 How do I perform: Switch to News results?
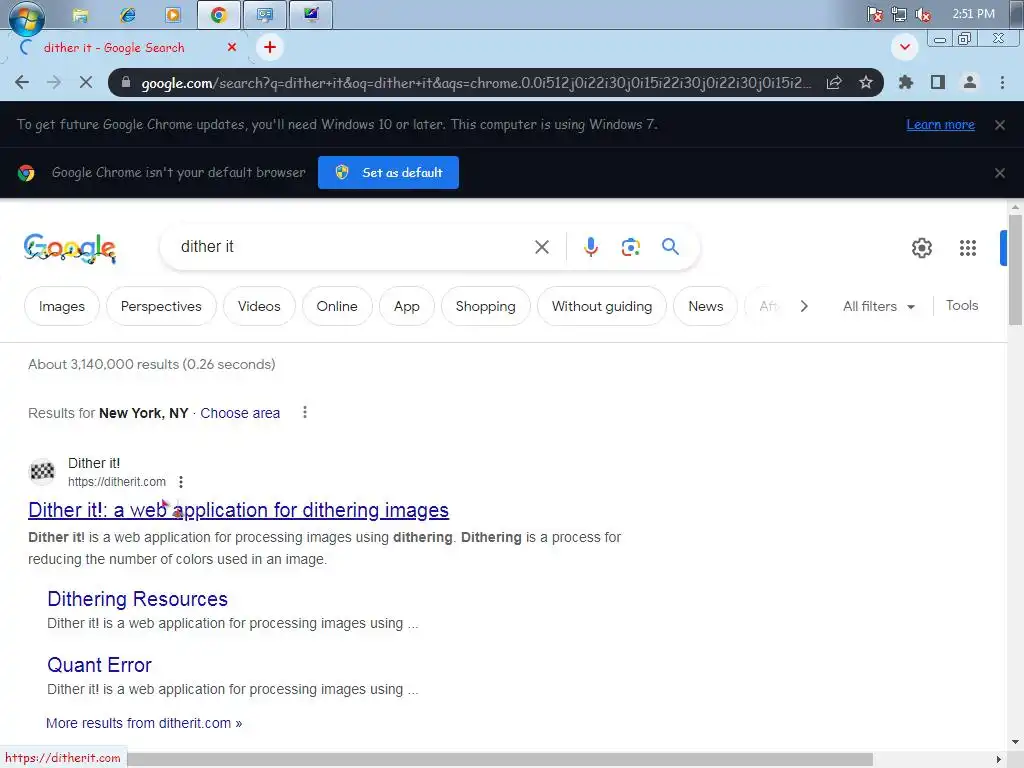[706, 306]
